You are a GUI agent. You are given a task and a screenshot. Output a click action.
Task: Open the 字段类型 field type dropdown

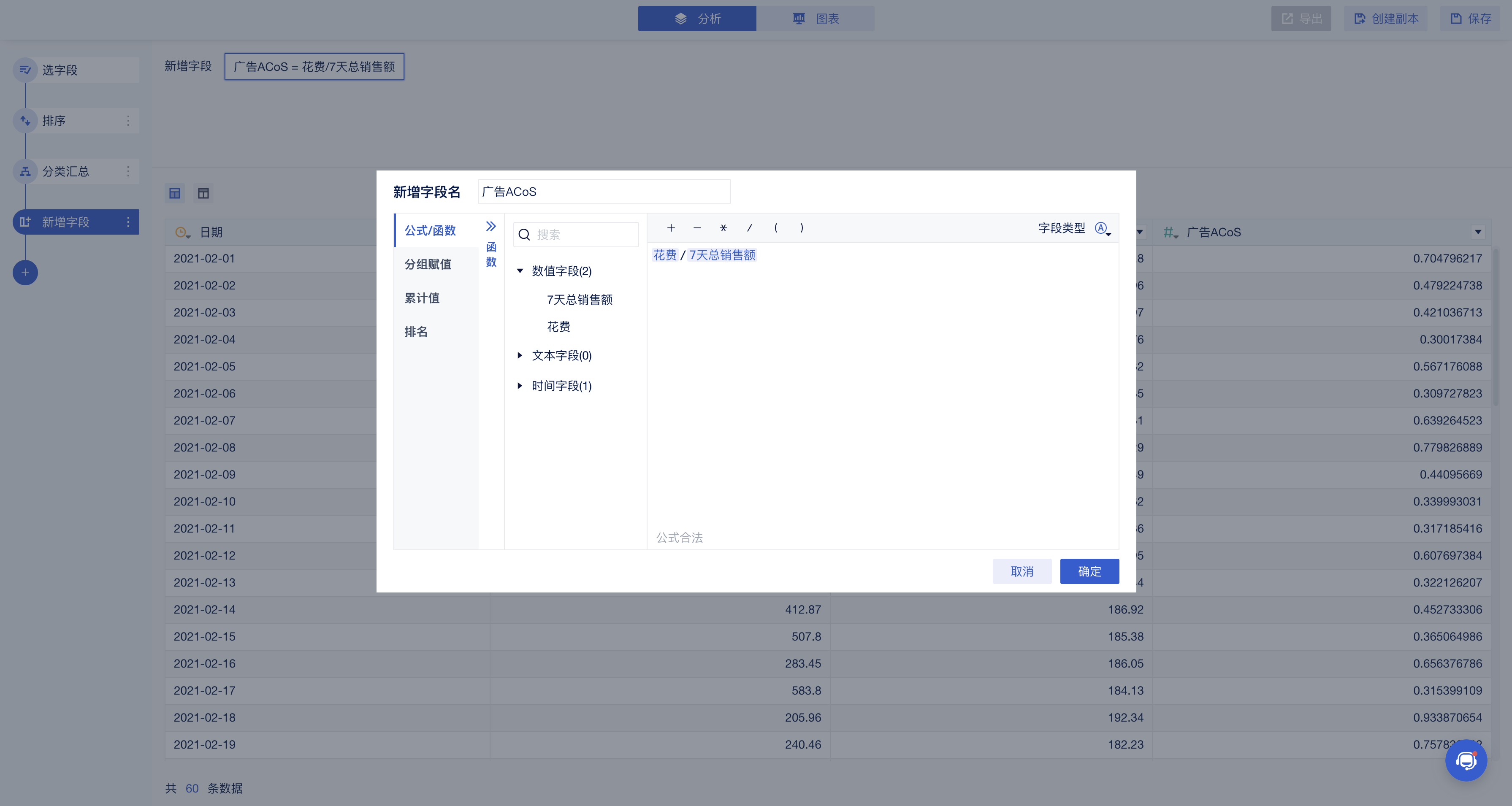pos(1103,228)
